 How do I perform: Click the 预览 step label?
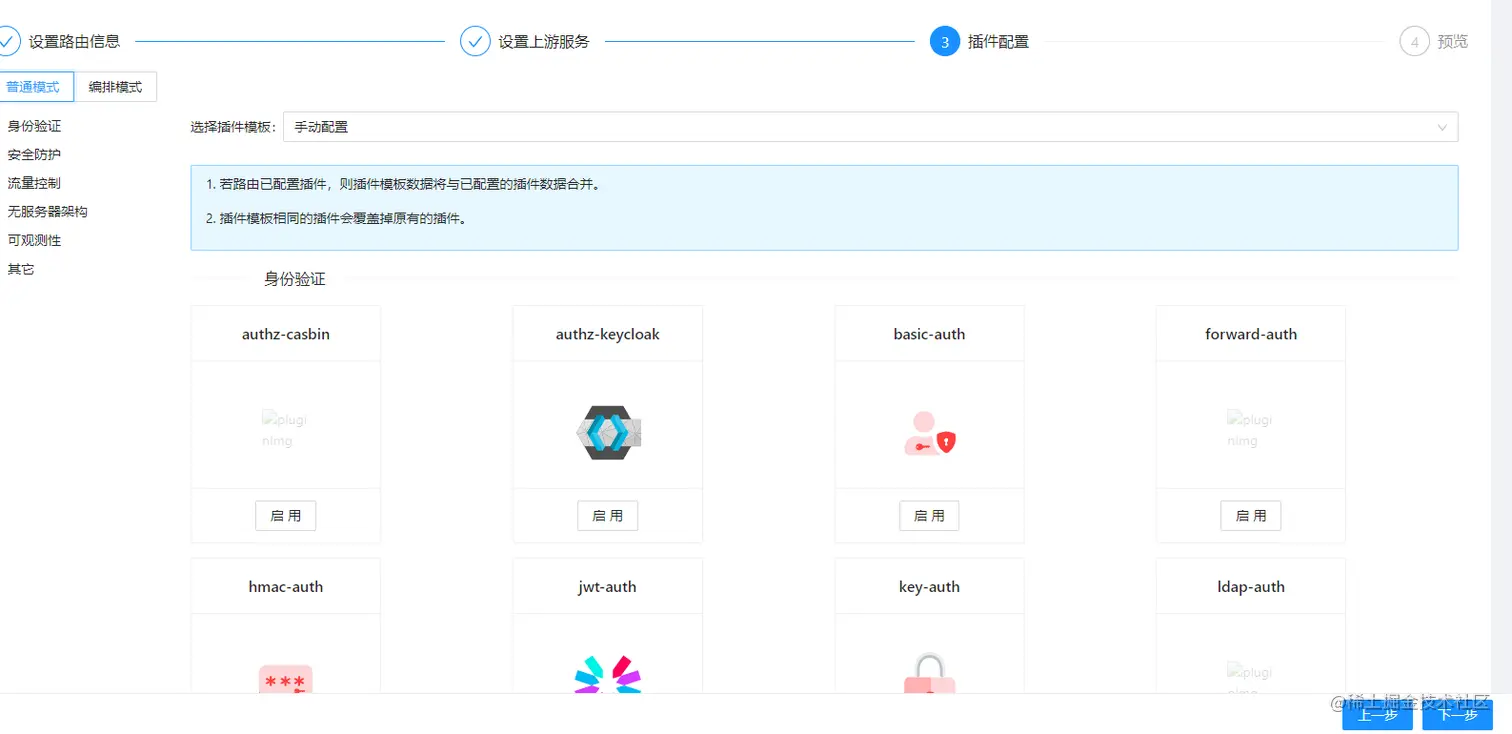click(x=1453, y=42)
